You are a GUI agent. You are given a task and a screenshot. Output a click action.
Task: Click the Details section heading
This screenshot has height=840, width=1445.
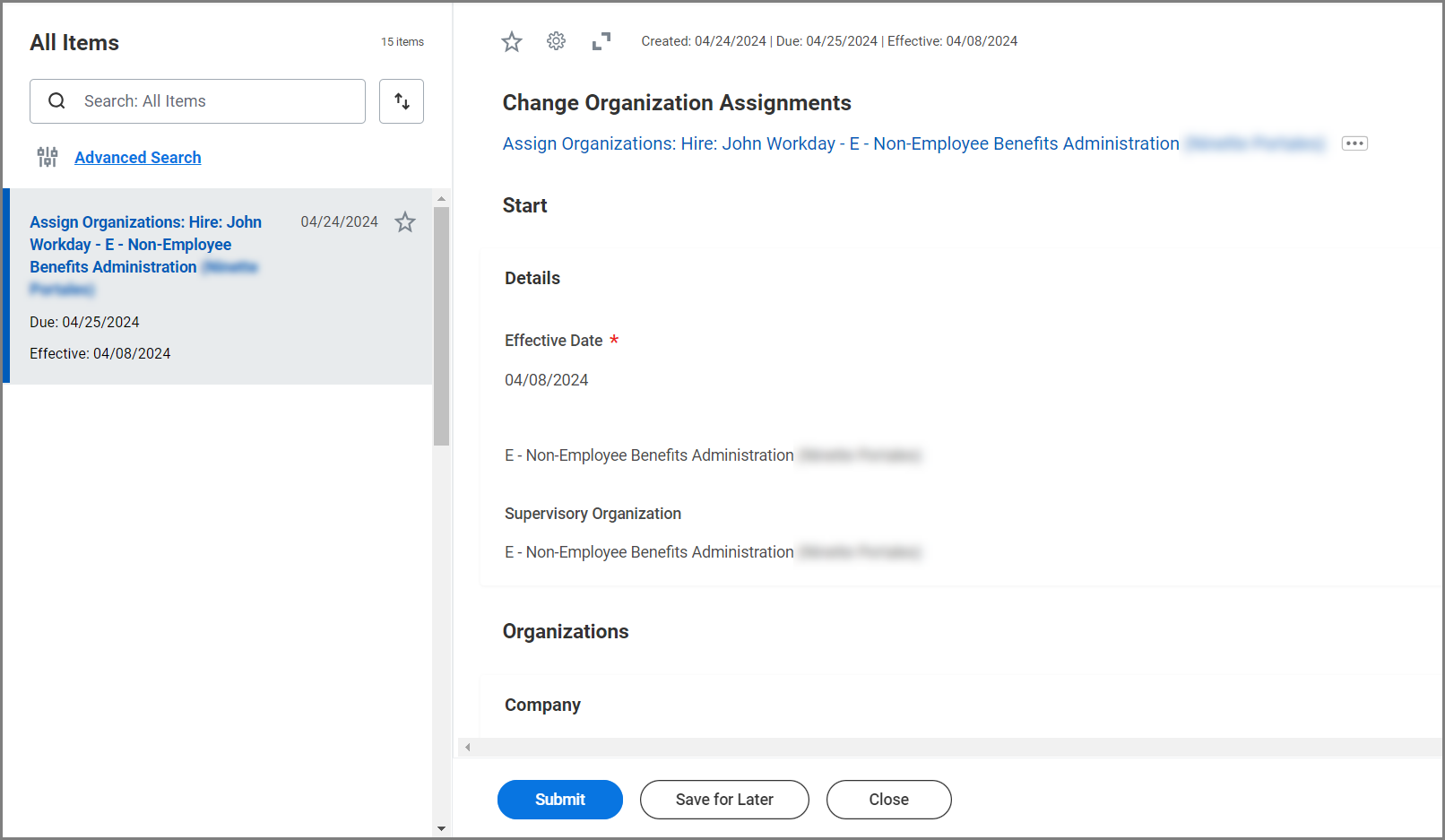click(x=532, y=279)
